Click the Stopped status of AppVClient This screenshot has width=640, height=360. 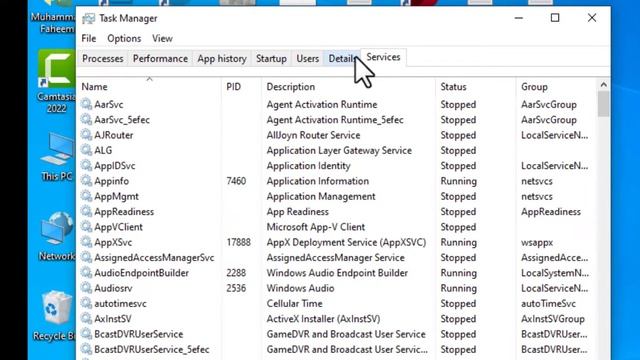coord(458,227)
